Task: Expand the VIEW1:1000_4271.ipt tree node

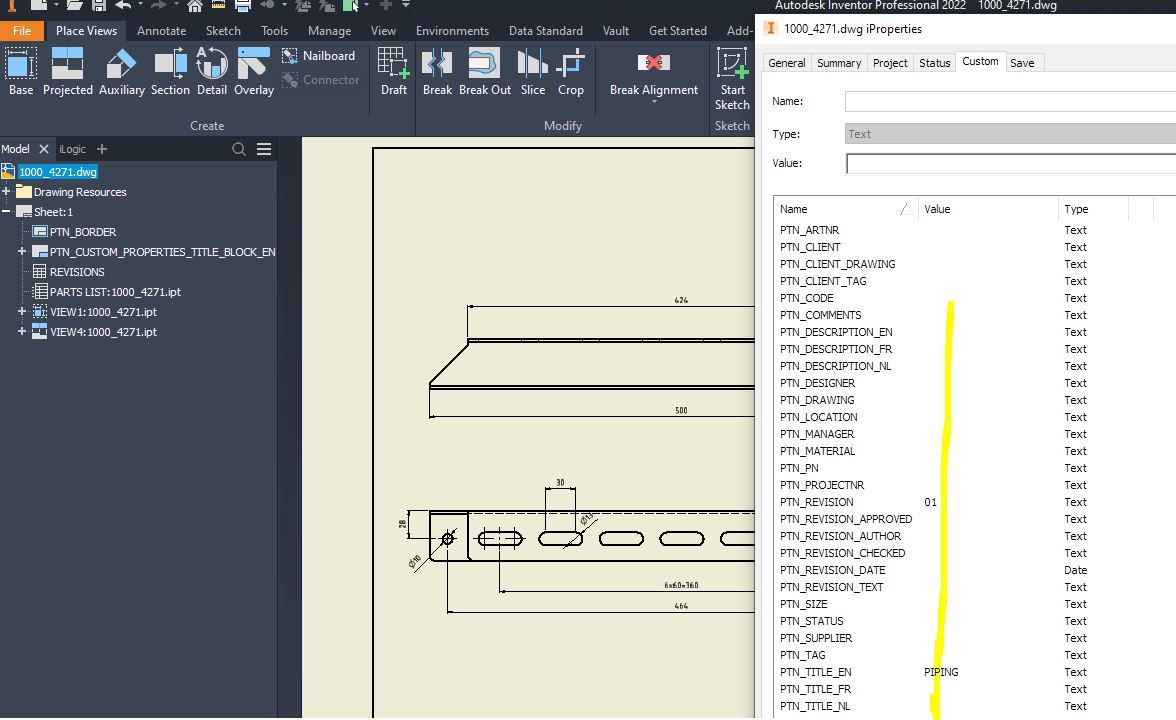Action: (x=21, y=311)
